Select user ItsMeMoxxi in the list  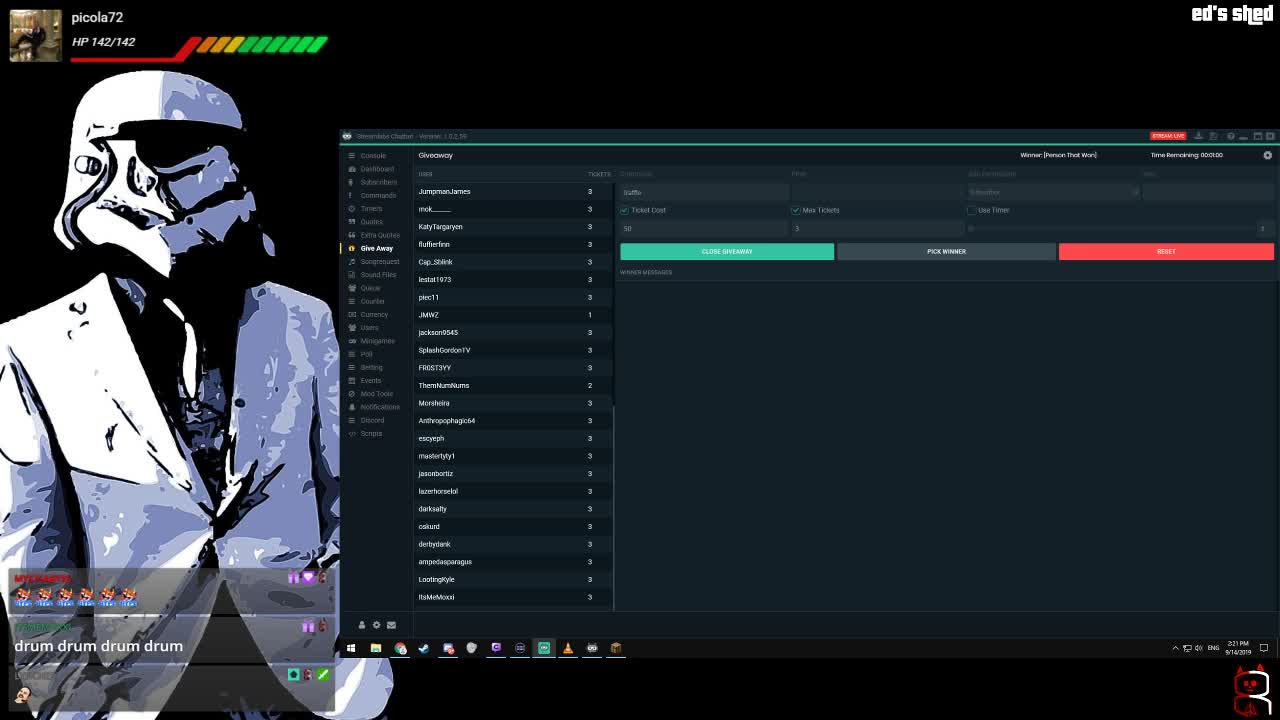pyautogui.click(x=513, y=597)
